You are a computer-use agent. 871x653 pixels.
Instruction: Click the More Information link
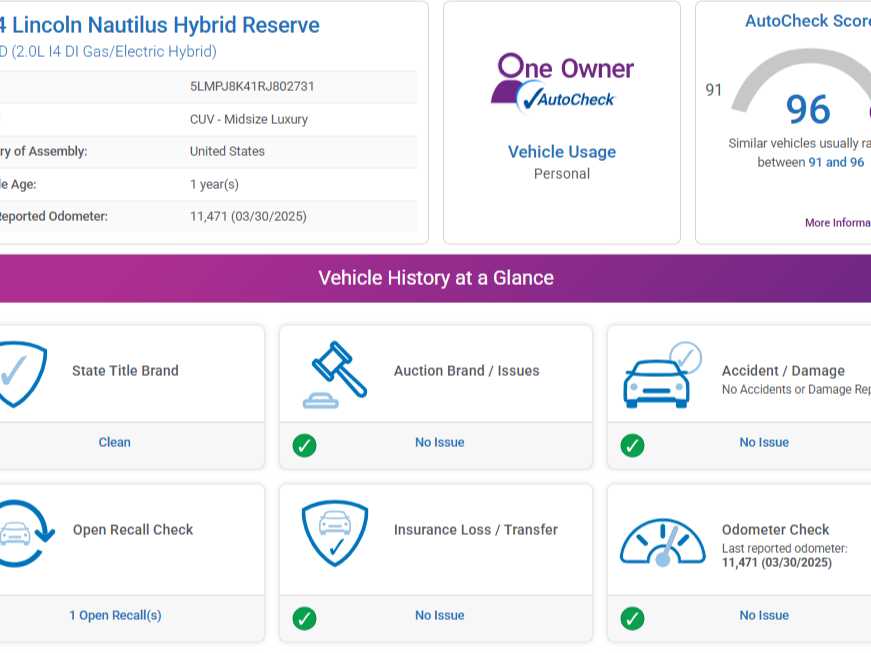(838, 223)
